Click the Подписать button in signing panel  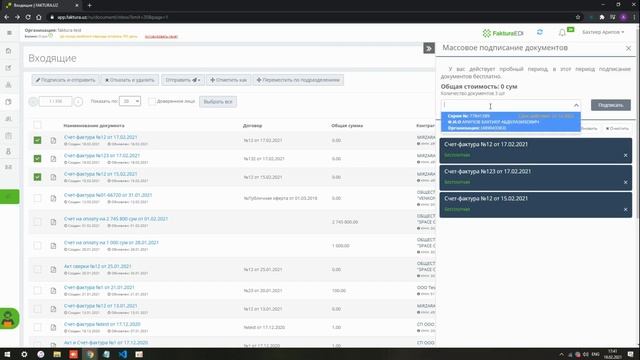tap(611, 105)
